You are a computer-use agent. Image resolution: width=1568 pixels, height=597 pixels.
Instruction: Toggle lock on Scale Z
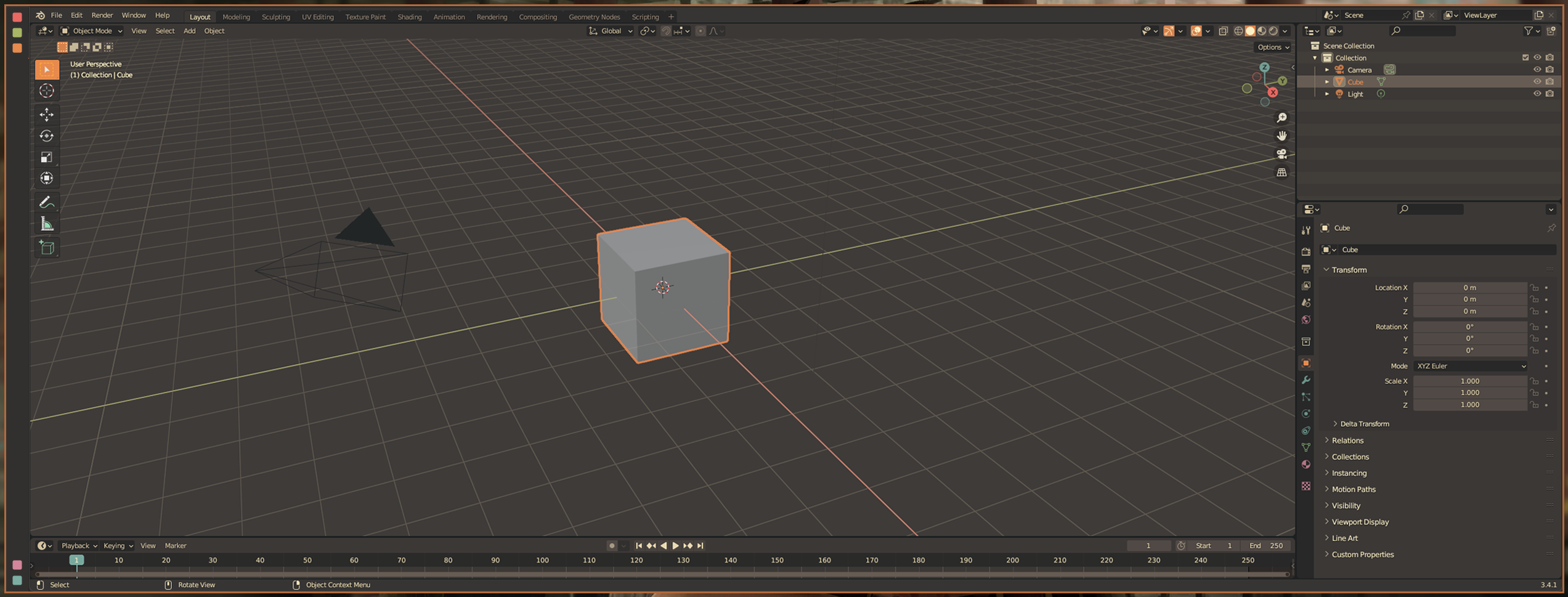1534,405
